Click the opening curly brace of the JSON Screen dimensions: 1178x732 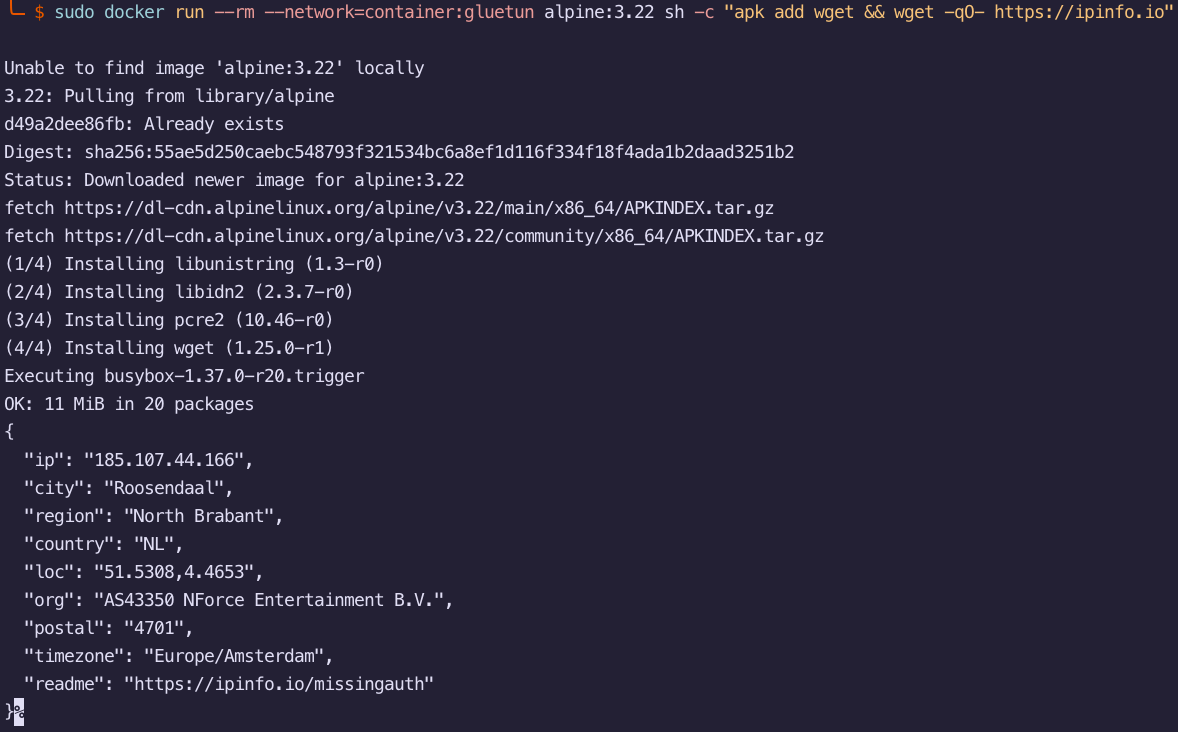point(9,432)
